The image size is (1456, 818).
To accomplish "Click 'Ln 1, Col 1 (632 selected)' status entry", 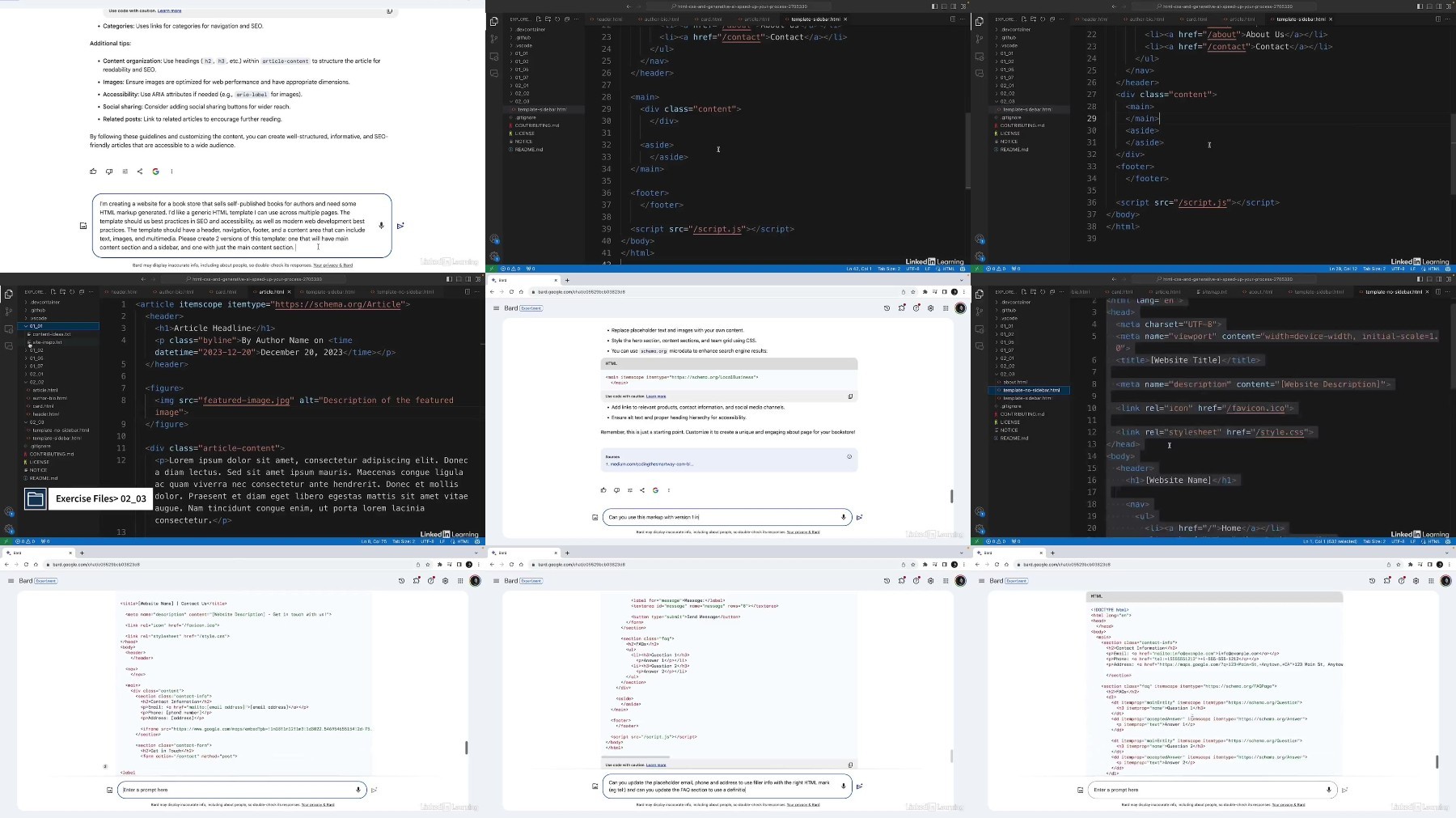I will (x=1330, y=541).
